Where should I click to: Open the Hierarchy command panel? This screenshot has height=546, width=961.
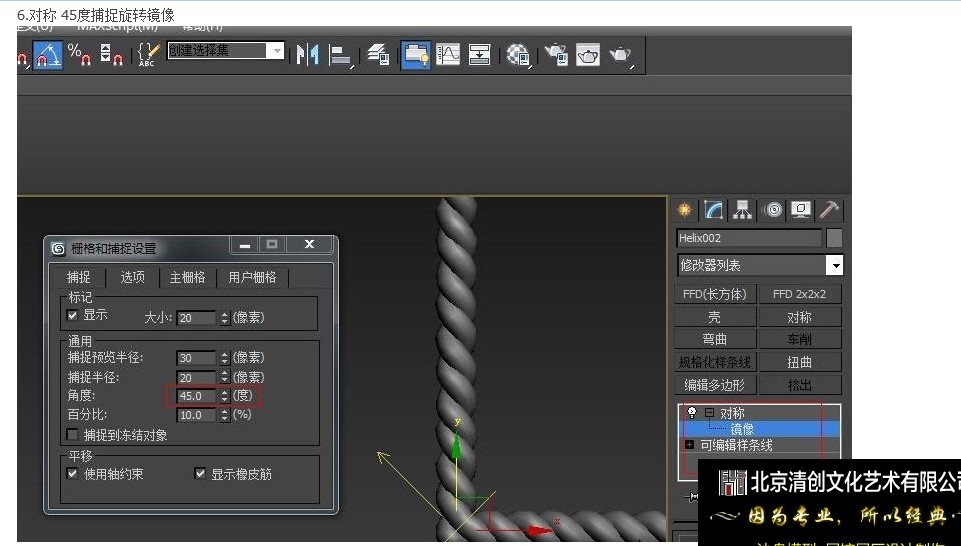pos(743,210)
